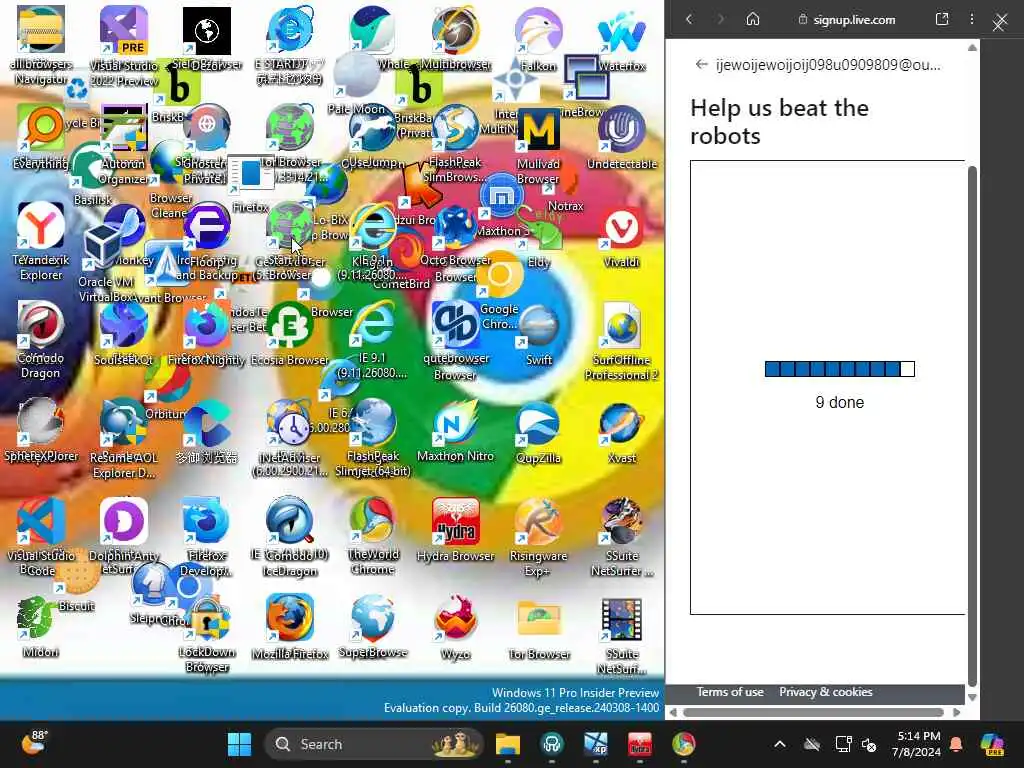Click the captcha progress bar
Viewport: 1024px width, 768px height.
coord(840,369)
